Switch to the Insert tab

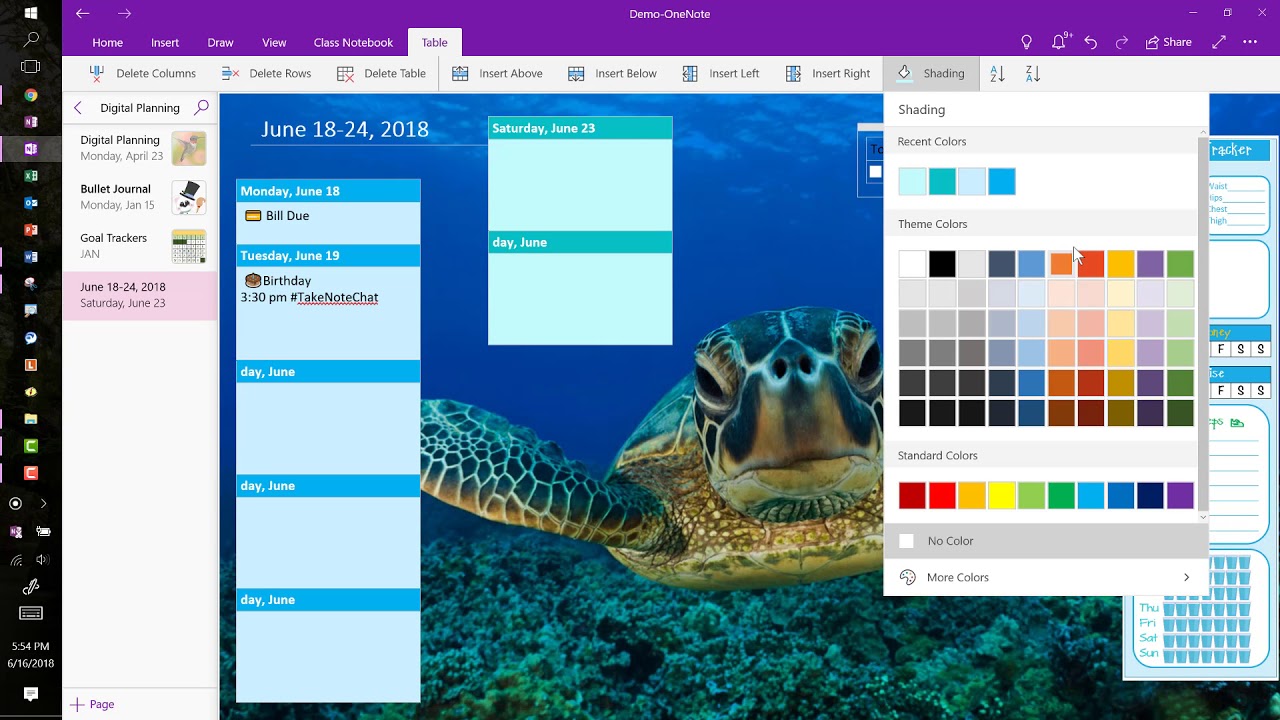pos(165,43)
